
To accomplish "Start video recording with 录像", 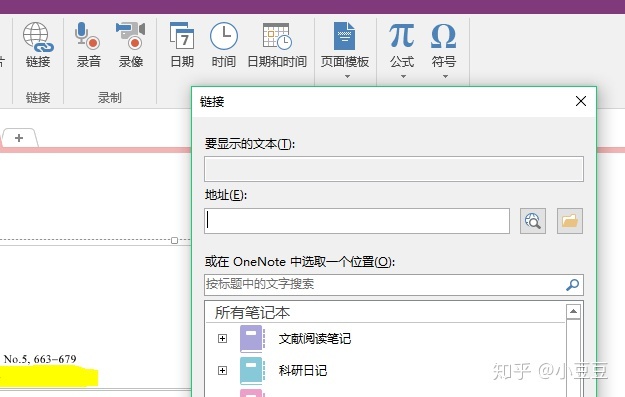I will (x=131, y=45).
